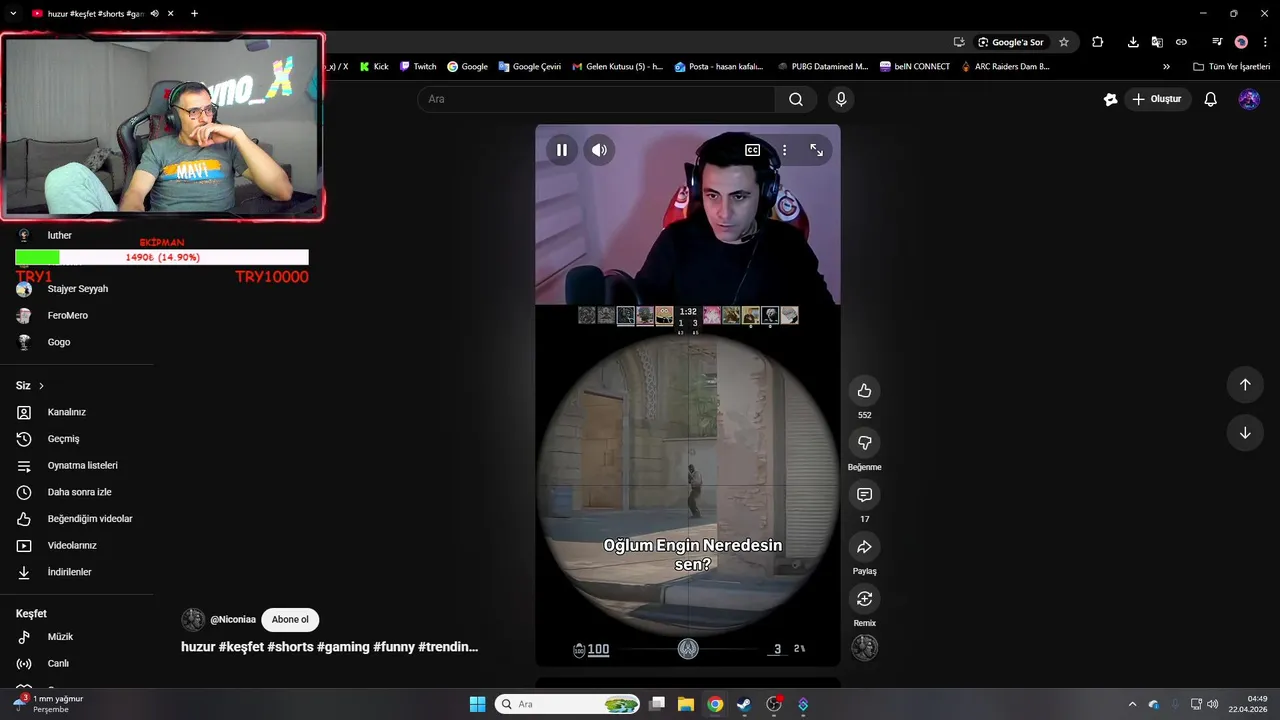Open the Gelen Kutusu Gmail bookmark
This screenshot has height=720, width=1280.
pyautogui.click(x=617, y=67)
